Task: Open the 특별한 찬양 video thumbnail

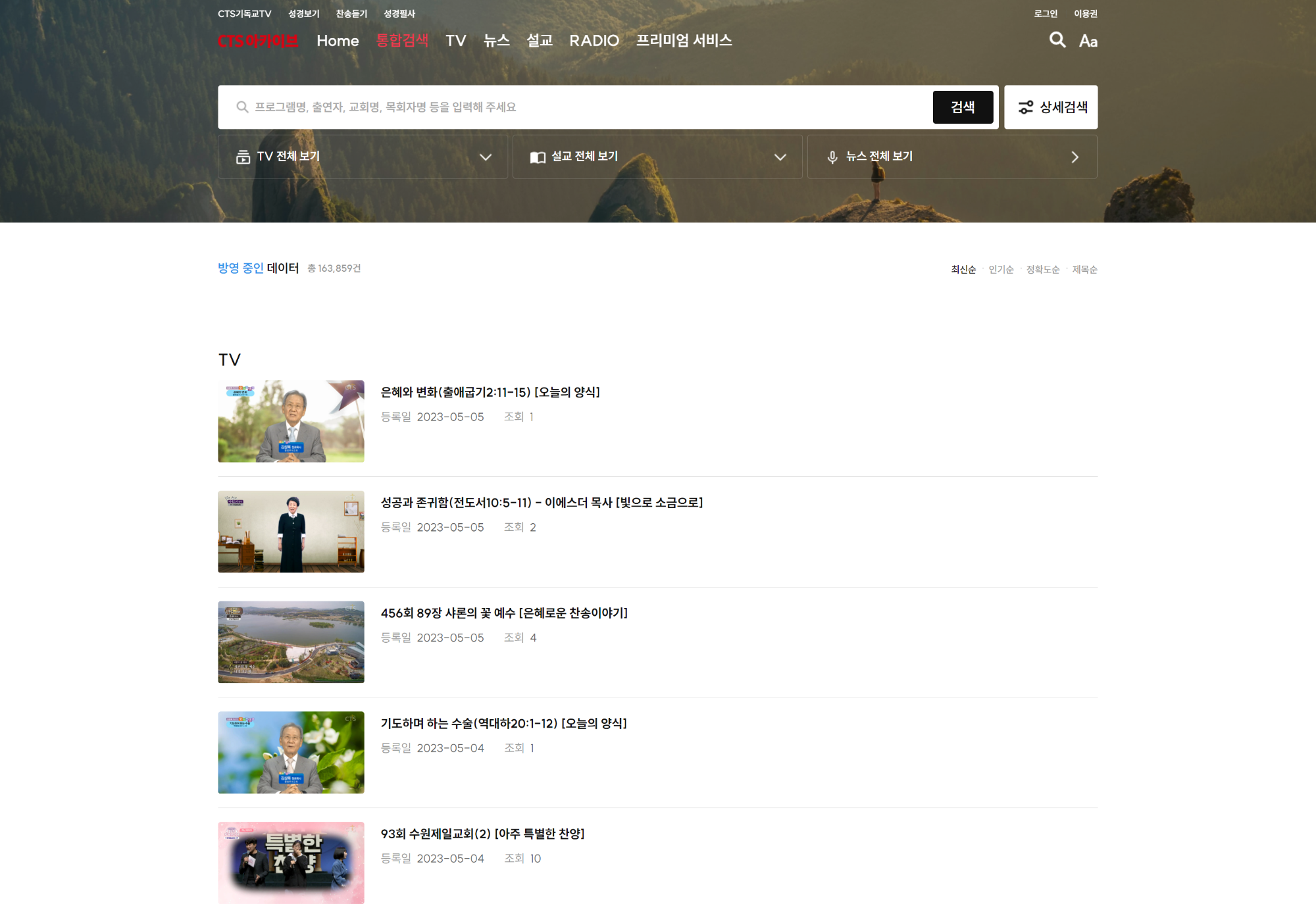Action: point(291,862)
